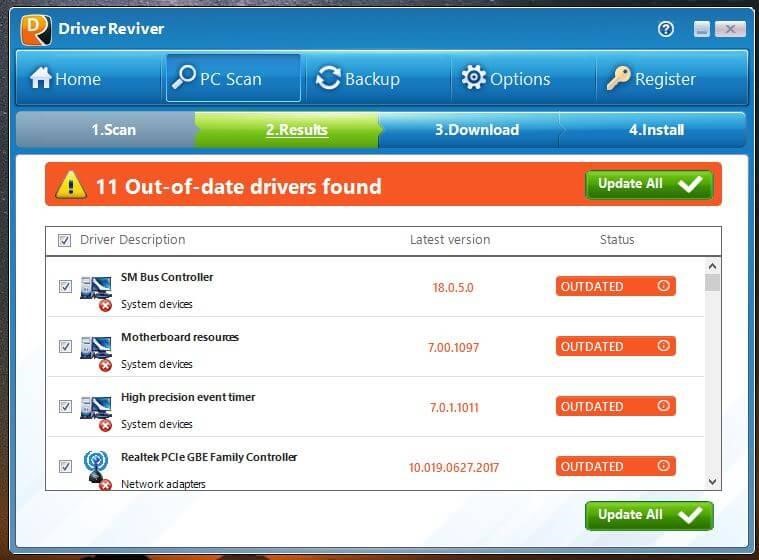Click the version number 18.0.5.0

(453, 288)
